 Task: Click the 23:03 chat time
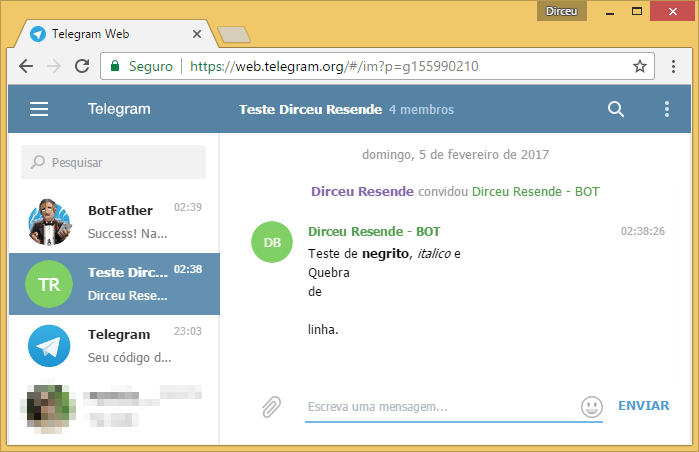(188, 331)
